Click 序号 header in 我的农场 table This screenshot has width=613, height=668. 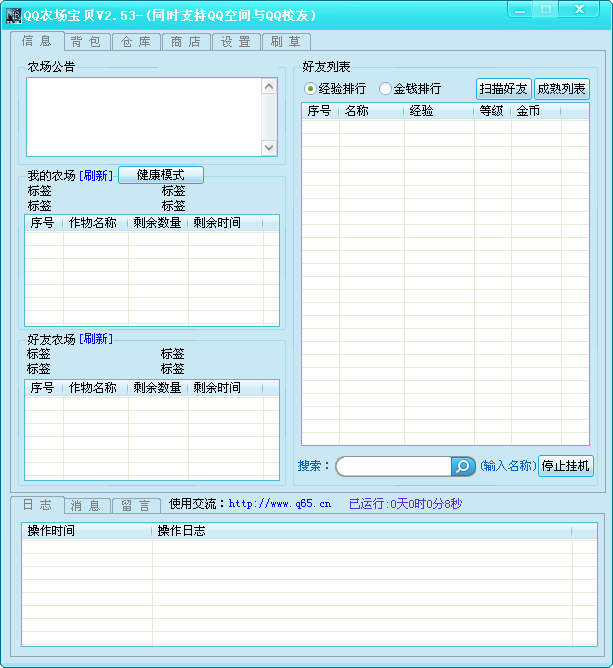[44, 223]
